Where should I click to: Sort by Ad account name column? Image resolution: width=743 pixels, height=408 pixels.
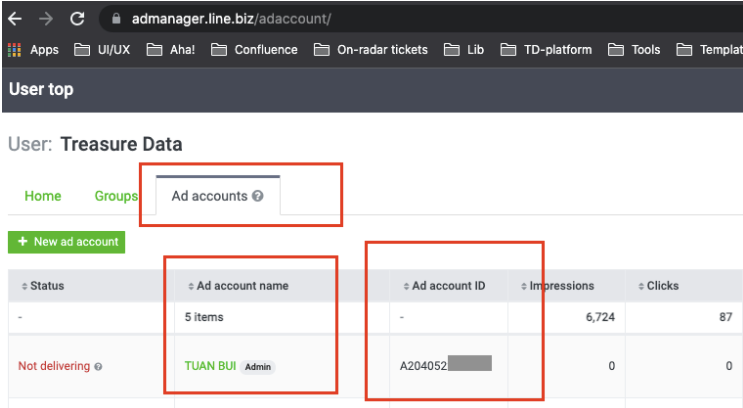[x=238, y=286]
